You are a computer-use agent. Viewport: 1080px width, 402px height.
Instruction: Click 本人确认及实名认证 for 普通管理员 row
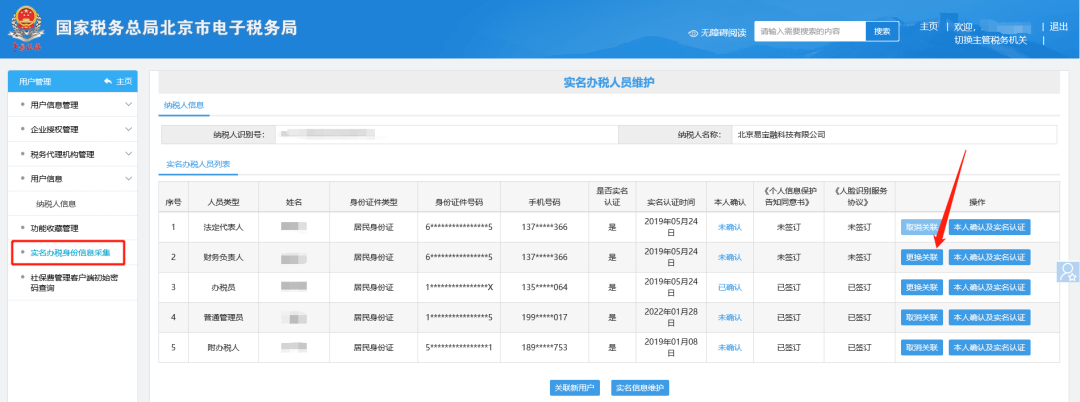(x=989, y=317)
